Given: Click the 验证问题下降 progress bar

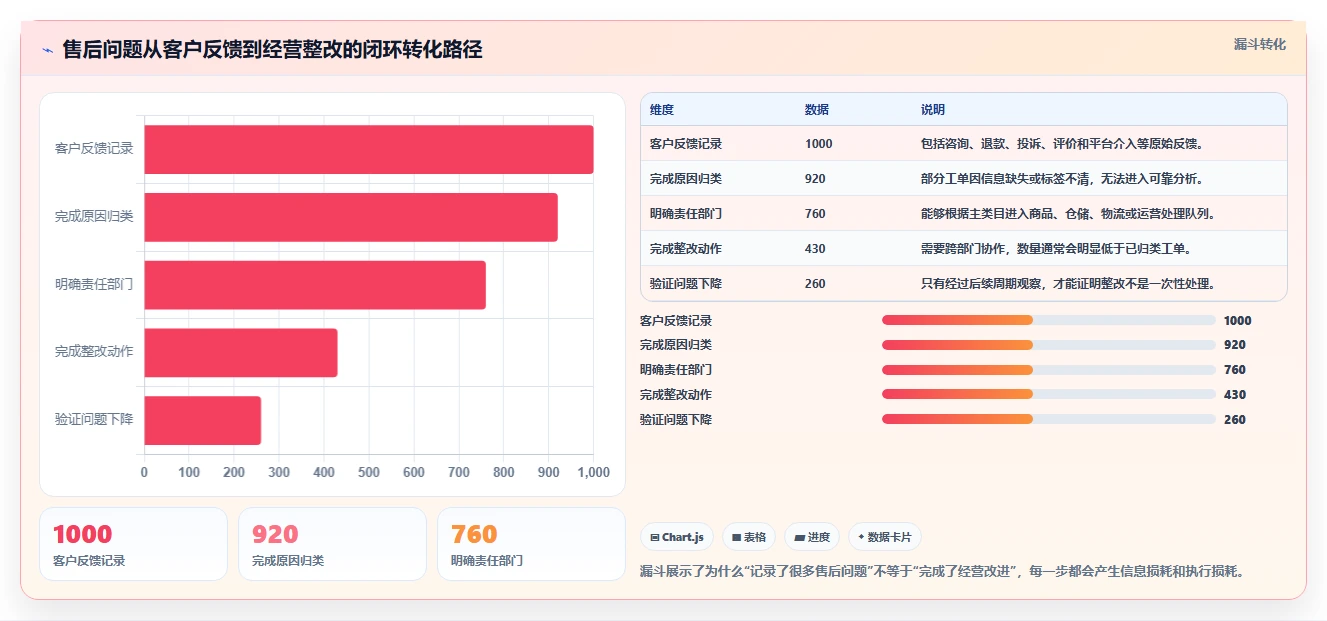Looking at the screenshot, I should tap(1049, 420).
